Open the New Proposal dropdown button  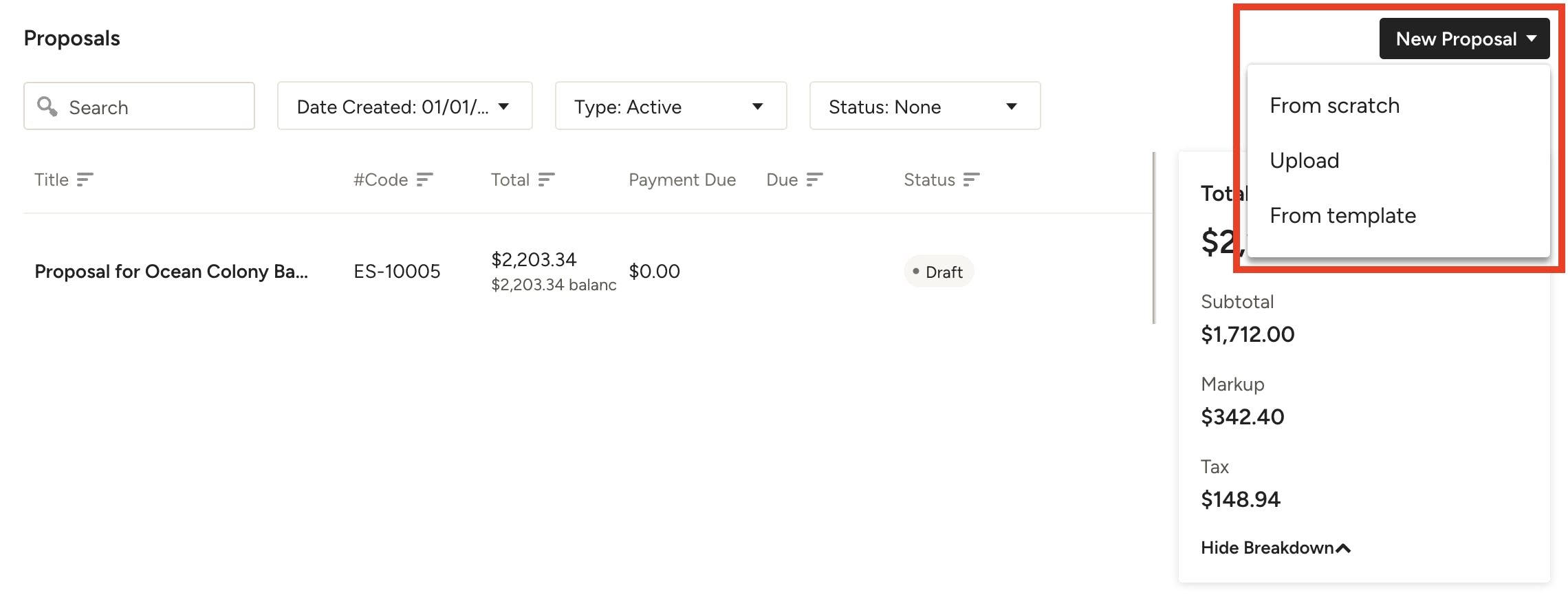coord(1464,39)
